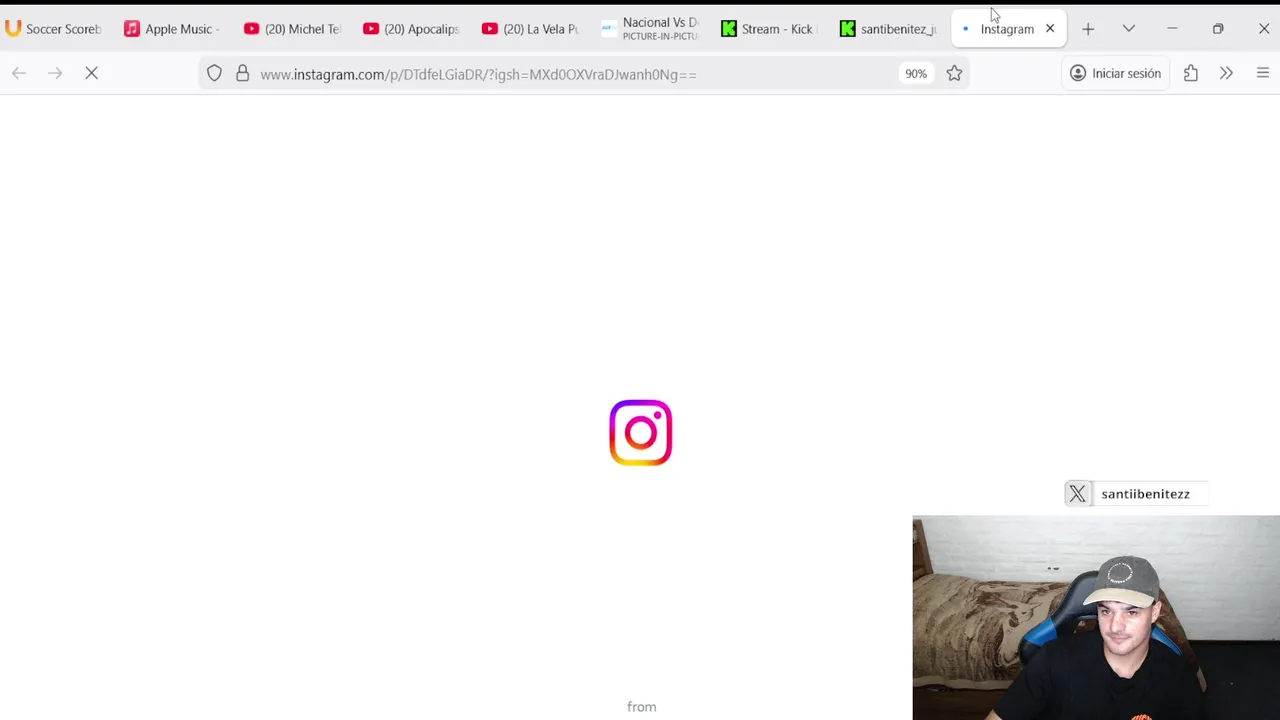1280x720 pixels.
Task: Open the extensions puzzle icon
Action: point(1190,73)
